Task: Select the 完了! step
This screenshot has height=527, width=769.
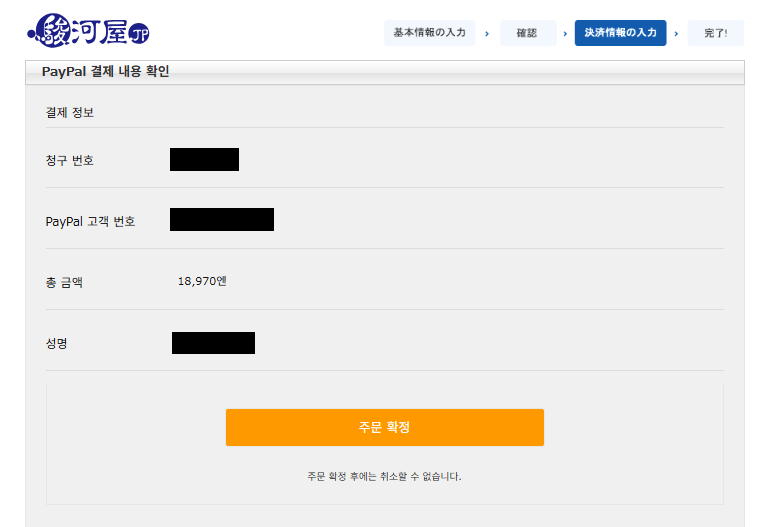Action: (x=716, y=33)
